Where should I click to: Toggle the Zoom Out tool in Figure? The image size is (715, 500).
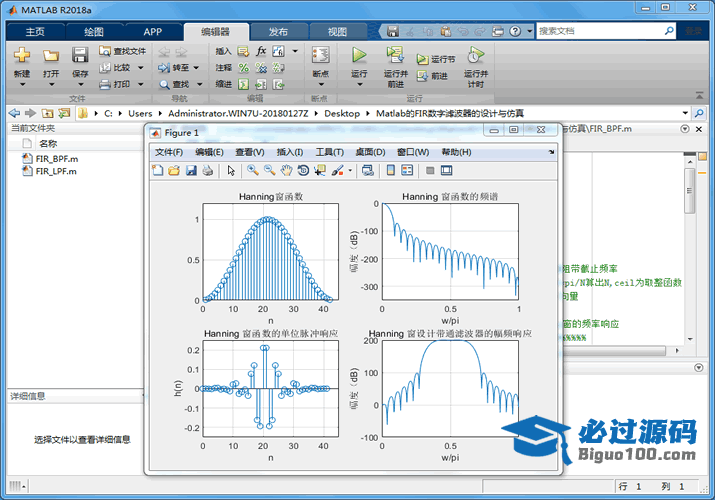269,171
